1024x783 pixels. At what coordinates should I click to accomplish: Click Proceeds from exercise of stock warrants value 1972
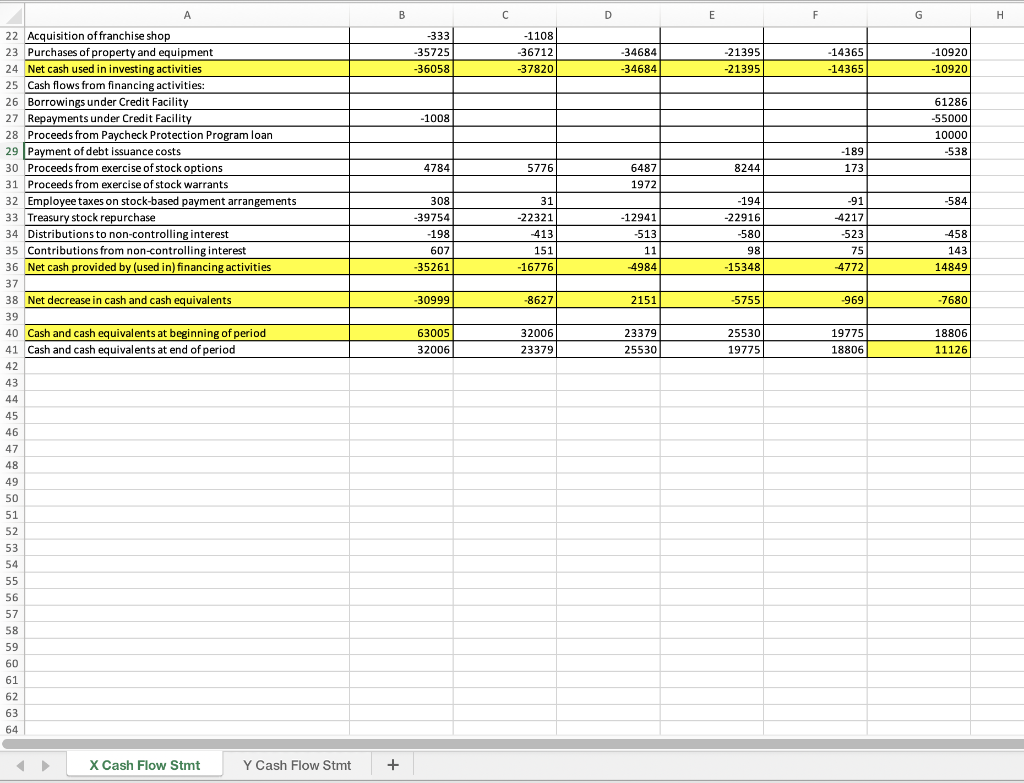[x=608, y=185]
